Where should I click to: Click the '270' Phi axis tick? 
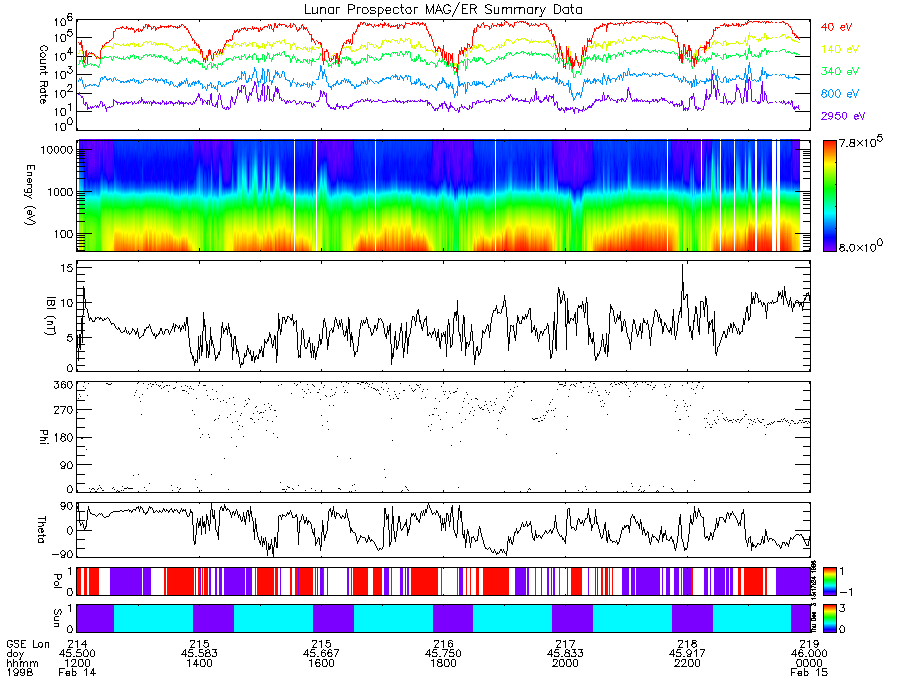[x=64, y=410]
